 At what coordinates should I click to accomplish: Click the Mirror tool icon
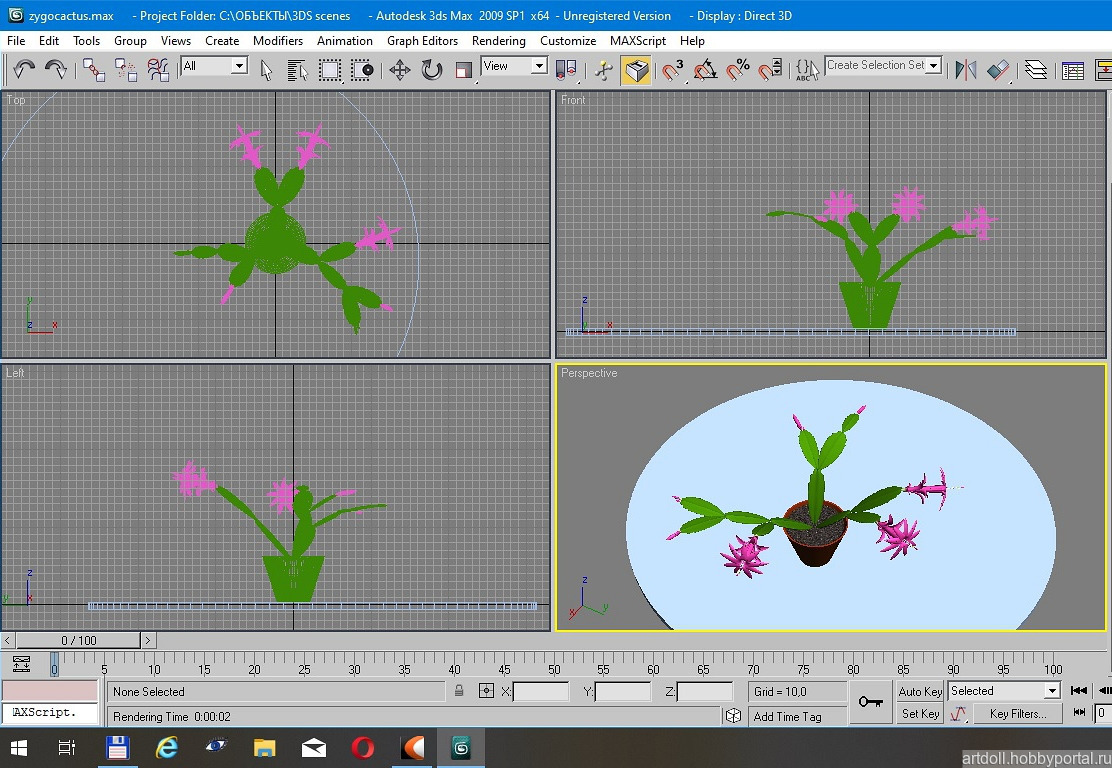[x=965, y=69]
